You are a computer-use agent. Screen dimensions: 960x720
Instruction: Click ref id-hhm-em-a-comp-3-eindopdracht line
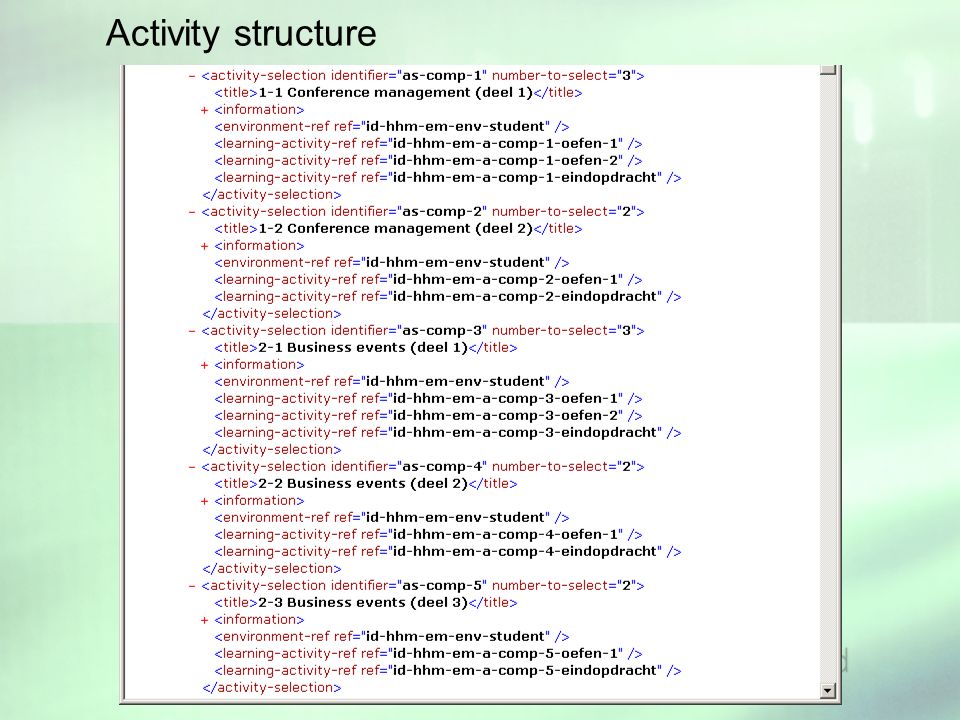pos(448,433)
